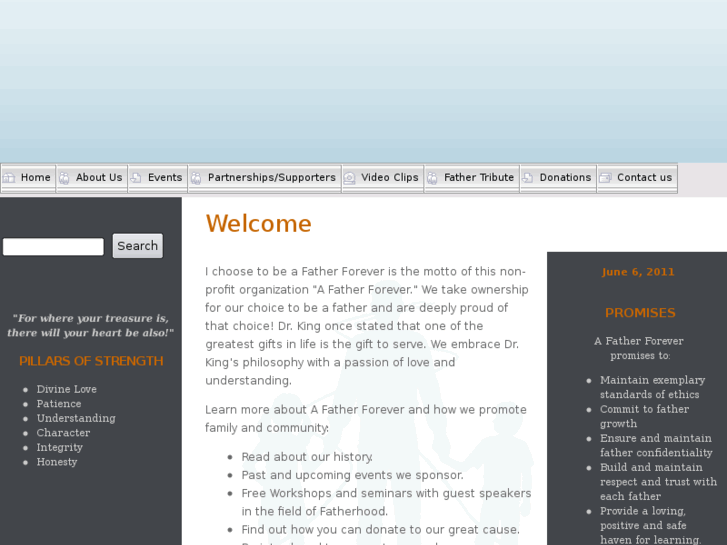Go to the About Us page

(x=92, y=178)
